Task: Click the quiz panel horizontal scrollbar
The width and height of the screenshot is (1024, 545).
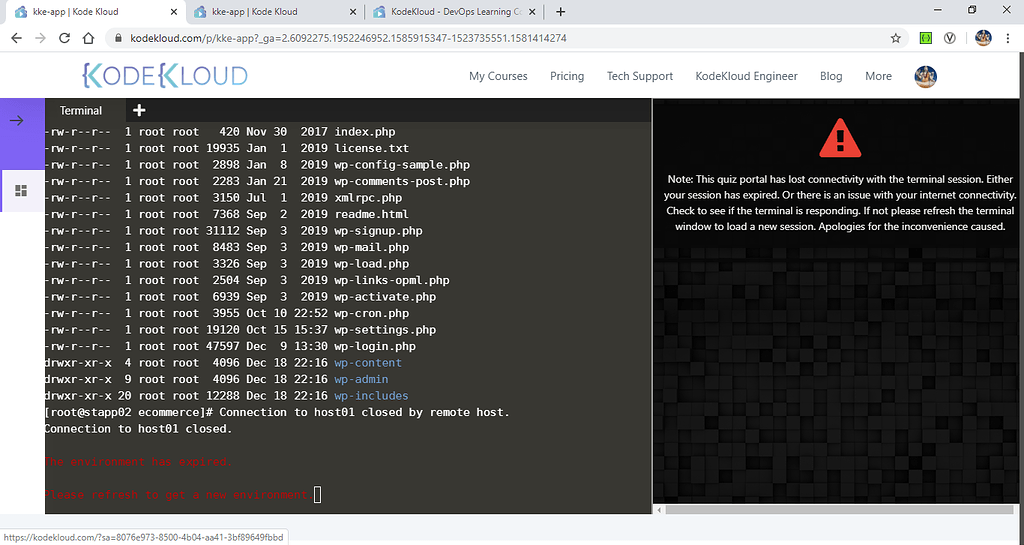Action: [x=839, y=510]
